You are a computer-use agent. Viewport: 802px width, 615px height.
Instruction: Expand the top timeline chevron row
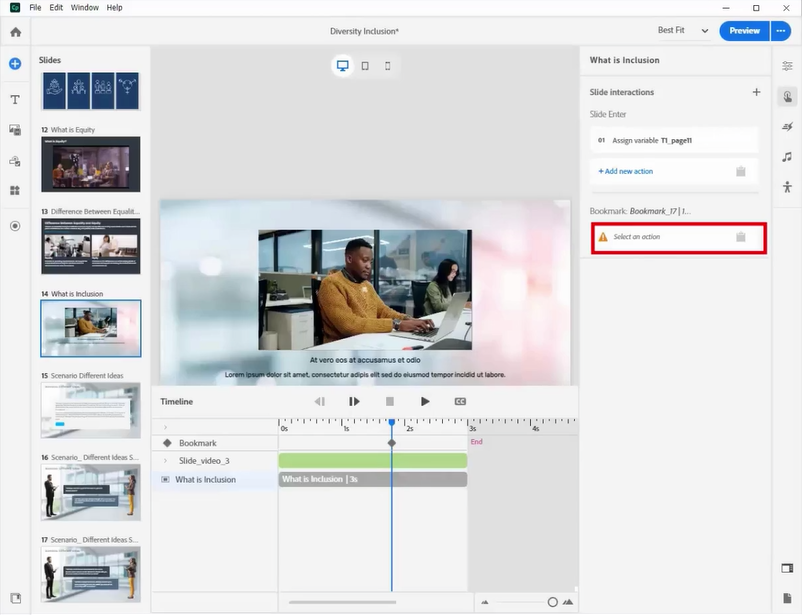coord(165,427)
